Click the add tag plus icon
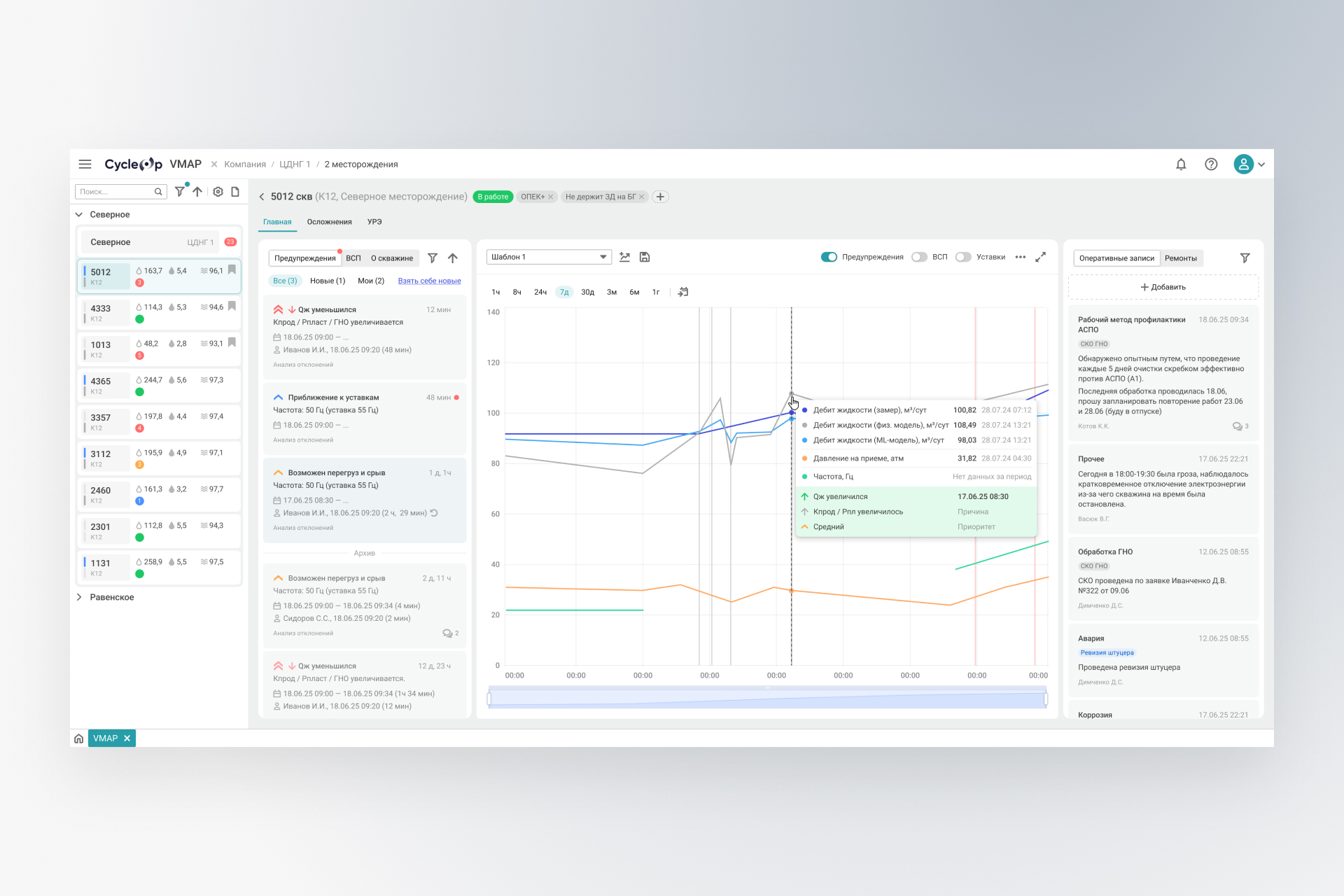Image resolution: width=1344 pixels, height=896 pixels. click(660, 197)
